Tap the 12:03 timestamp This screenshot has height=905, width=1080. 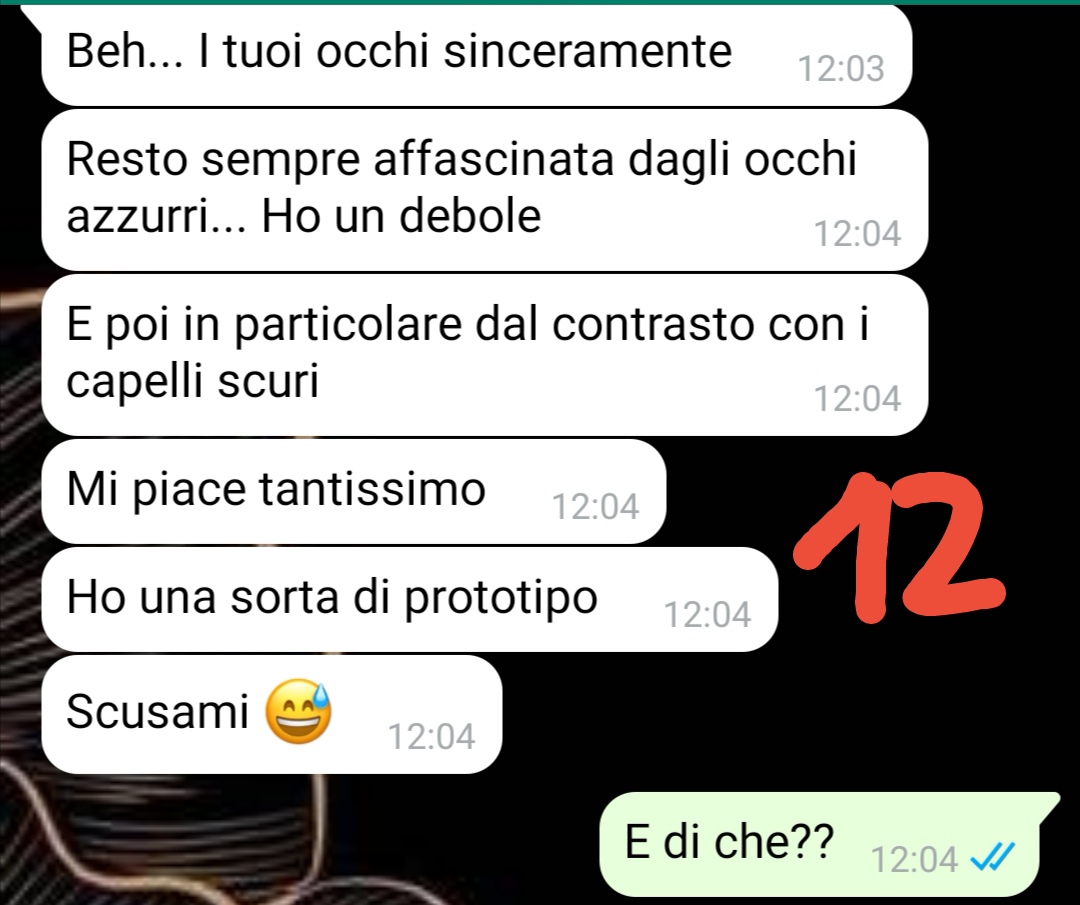pyautogui.click(x=840, y=69)
